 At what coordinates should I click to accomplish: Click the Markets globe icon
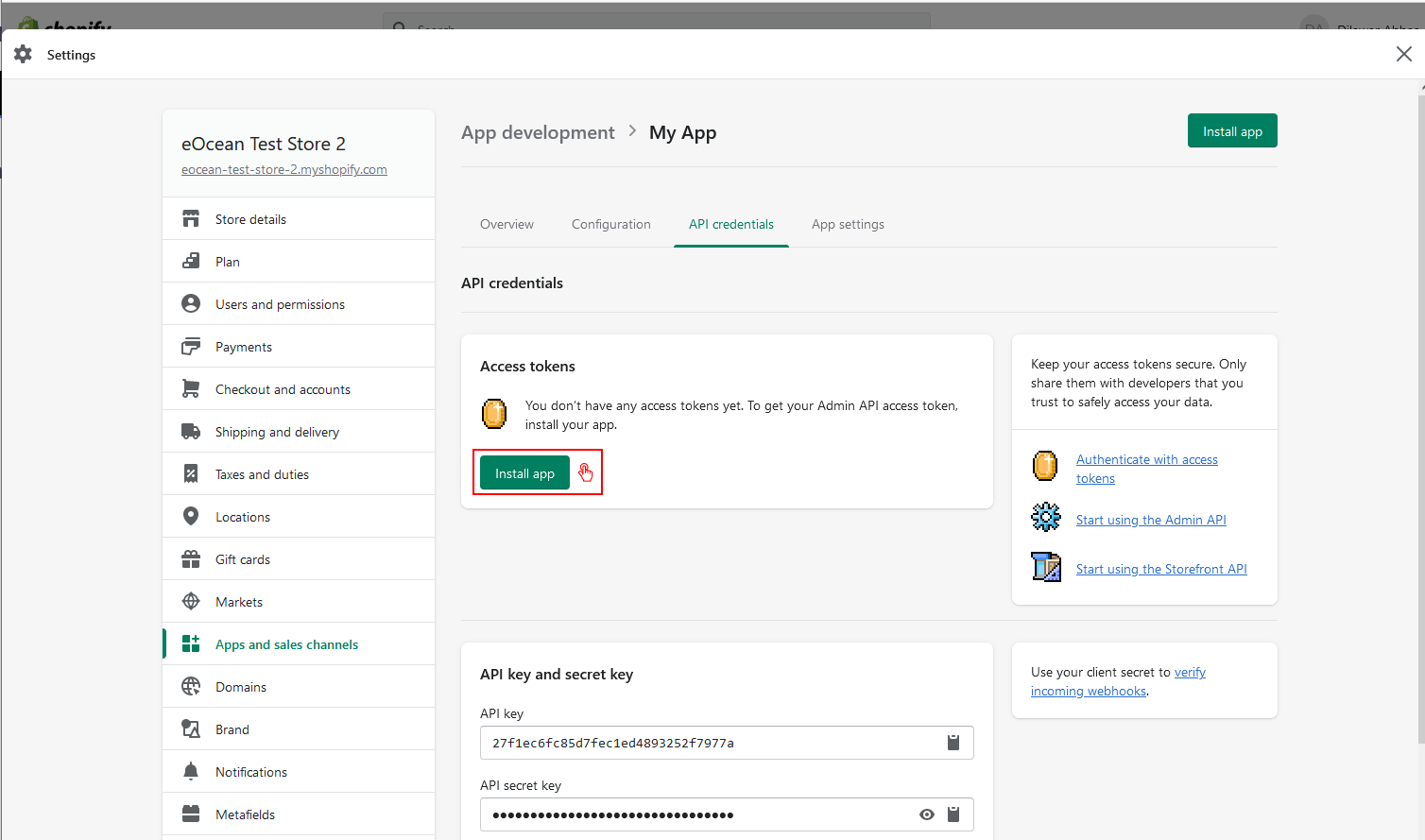pos(191,602)
